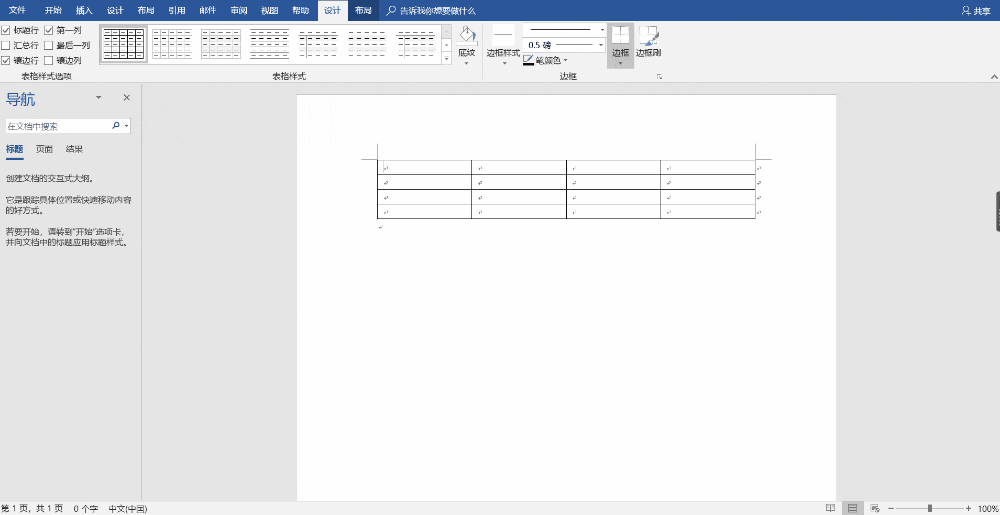Click the 0 个字 word count status
This screenshot has width=1000, height=515.
86,509
